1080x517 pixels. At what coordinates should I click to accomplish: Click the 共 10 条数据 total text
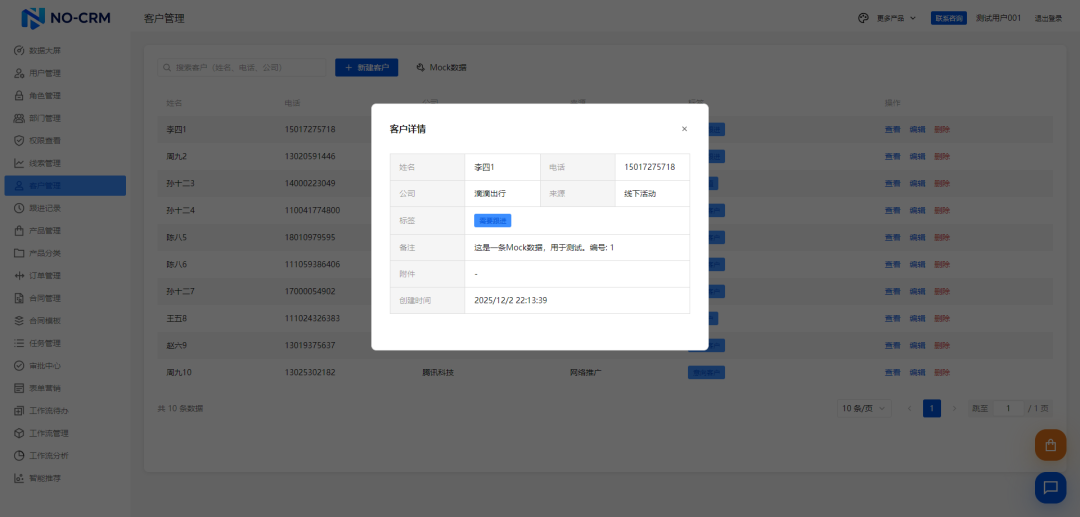[x=180, y=408]
